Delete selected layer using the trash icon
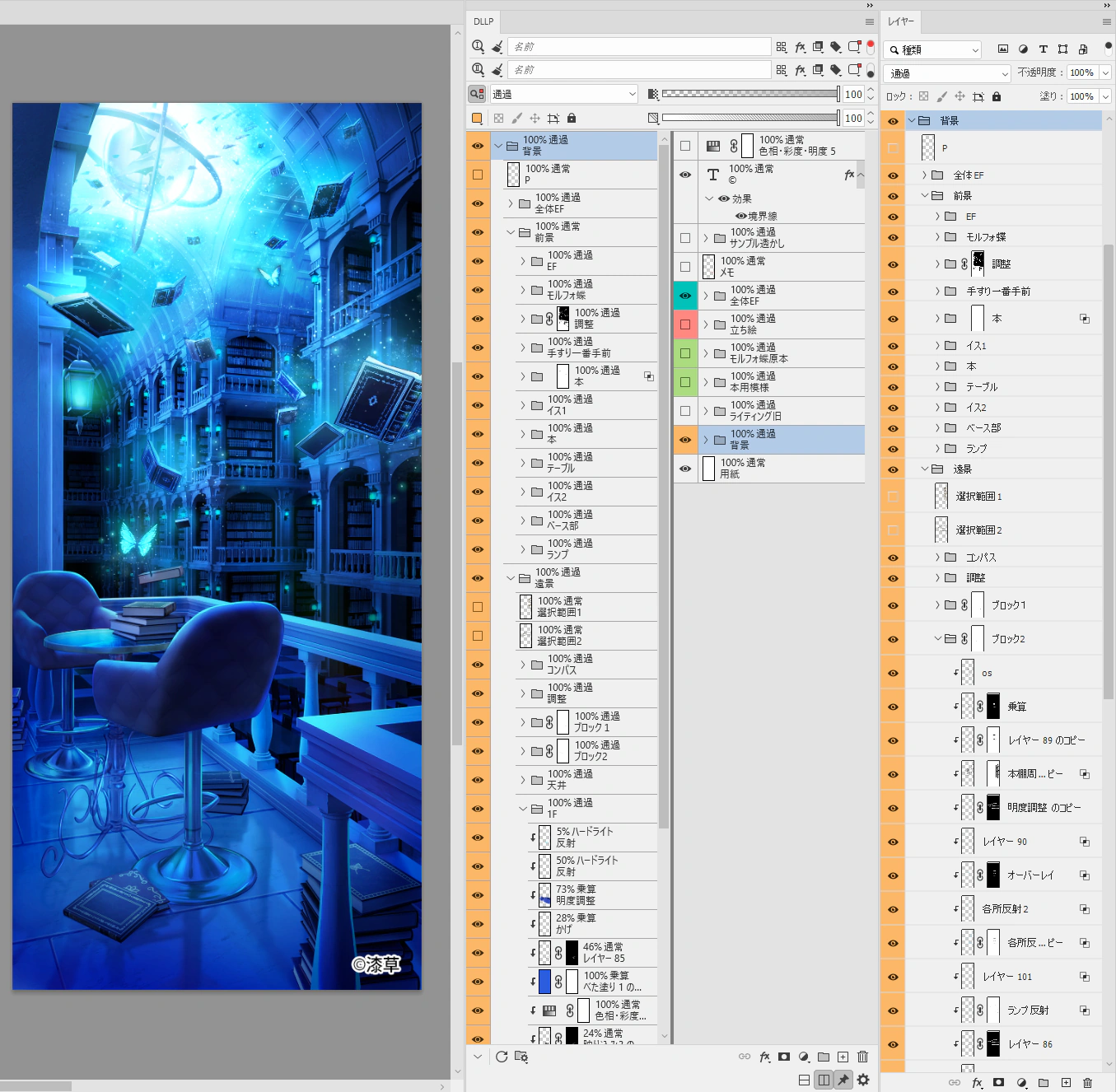 (x=1088, y=1081)
